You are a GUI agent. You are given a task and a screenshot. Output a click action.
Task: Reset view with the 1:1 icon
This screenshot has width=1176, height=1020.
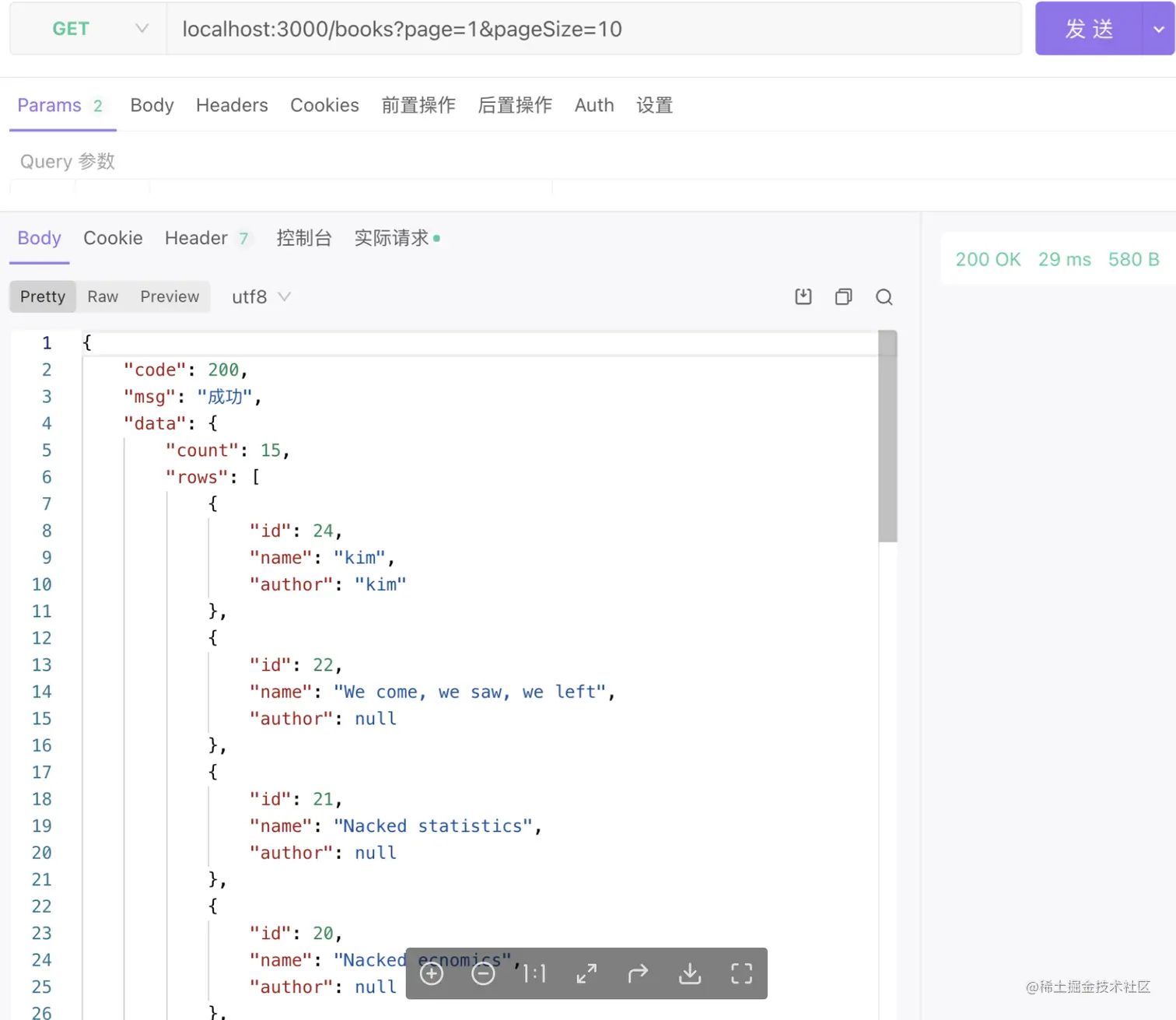534,973
